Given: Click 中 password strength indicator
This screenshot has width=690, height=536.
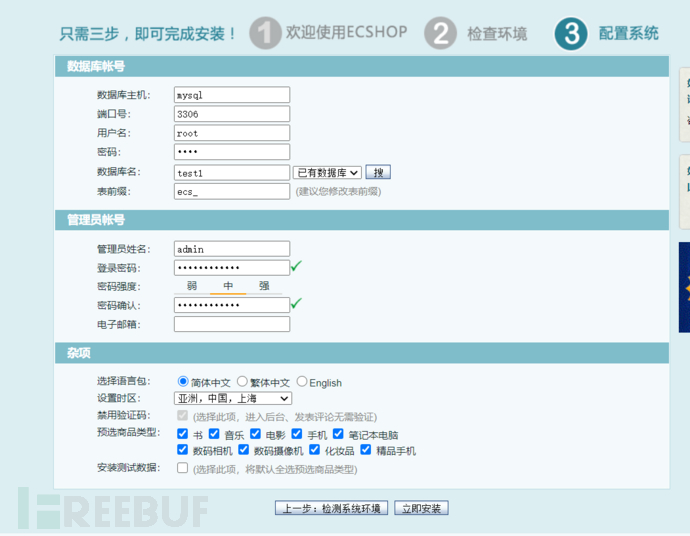Looking at the screenshot, I should coord(228,286).
